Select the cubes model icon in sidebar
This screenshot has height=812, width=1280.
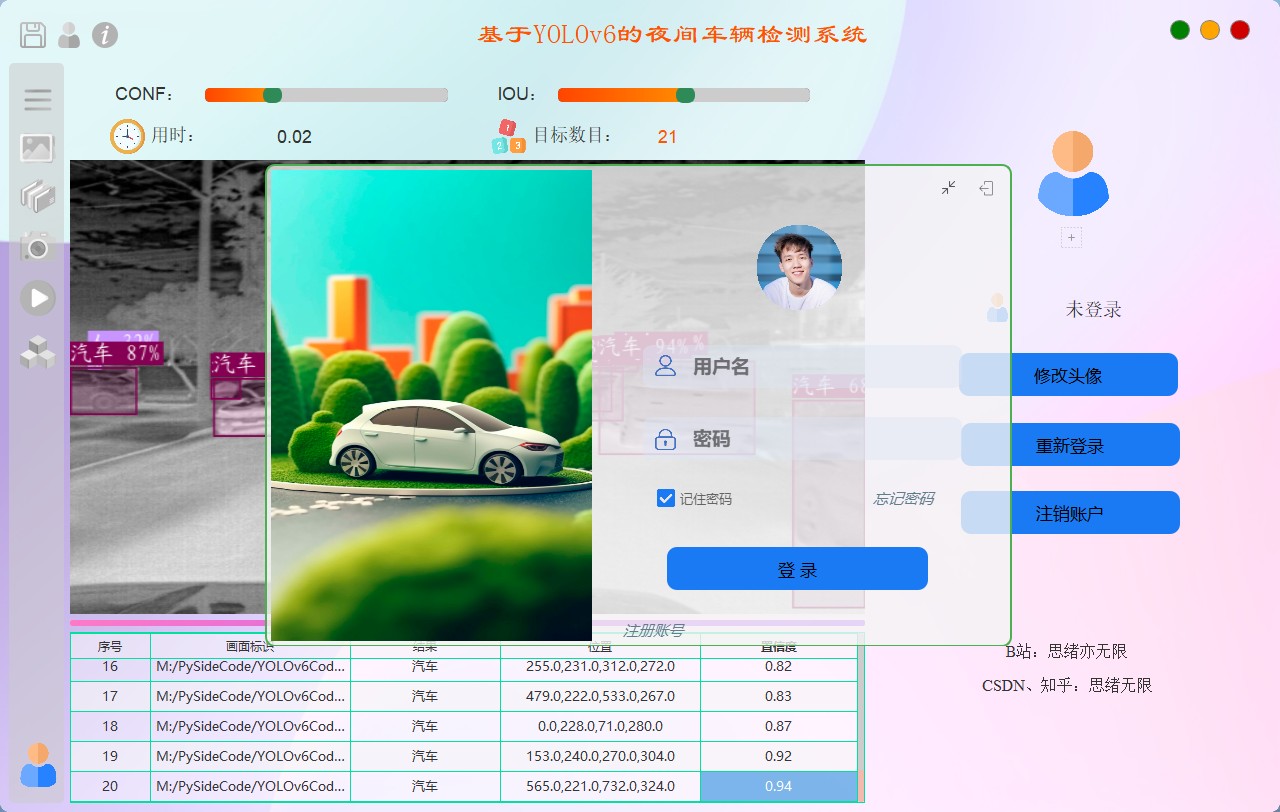38,351
